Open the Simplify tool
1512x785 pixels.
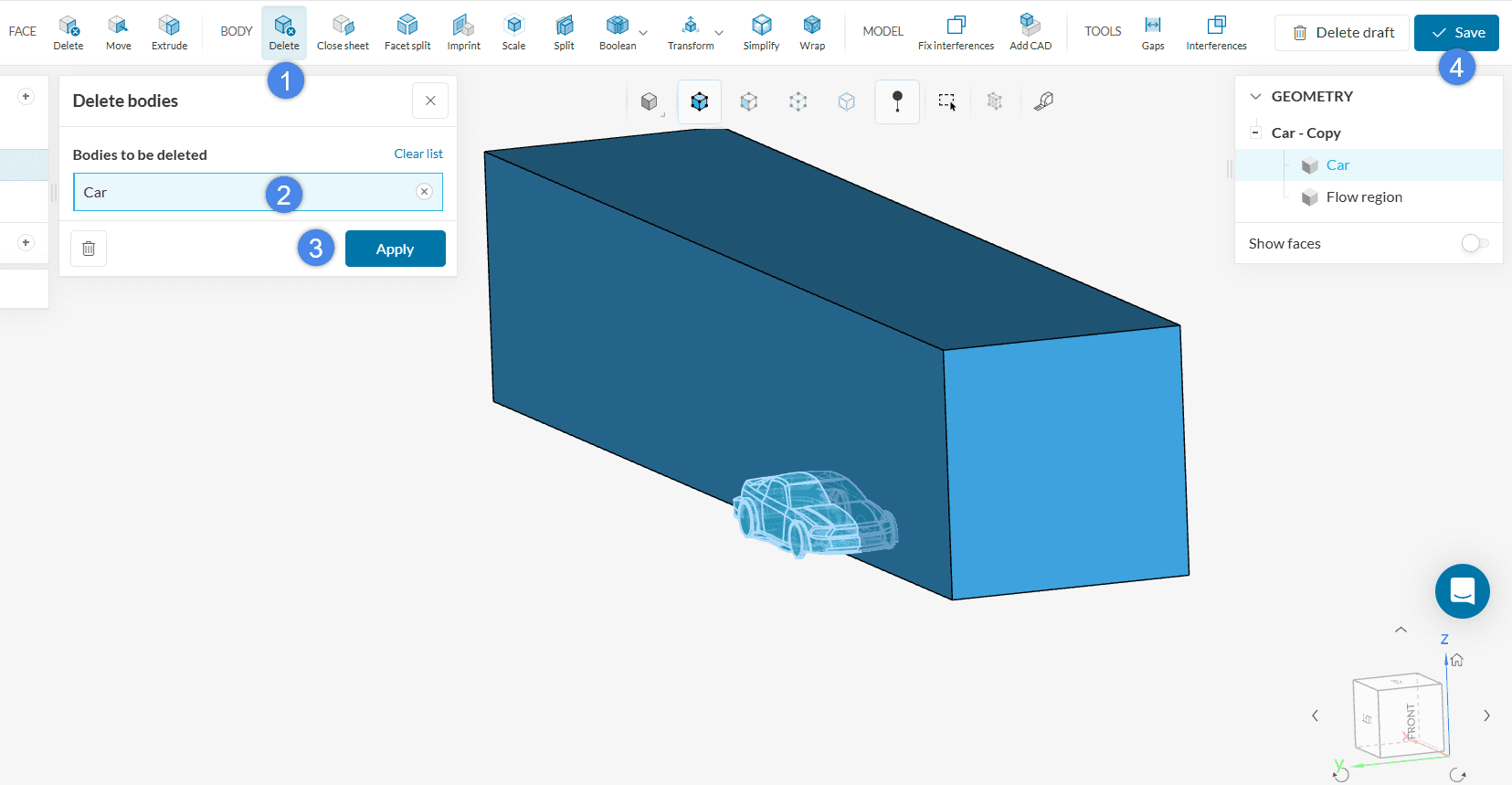pyautogui.click(x=761, y=33)
